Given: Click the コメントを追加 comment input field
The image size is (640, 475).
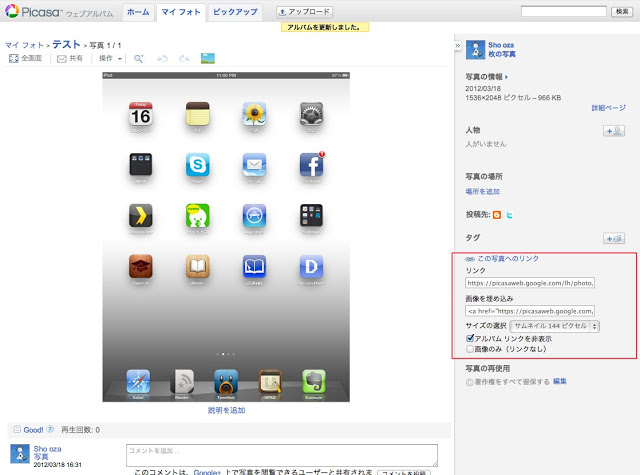Looking at the screenshot, I should click(281, 455).
